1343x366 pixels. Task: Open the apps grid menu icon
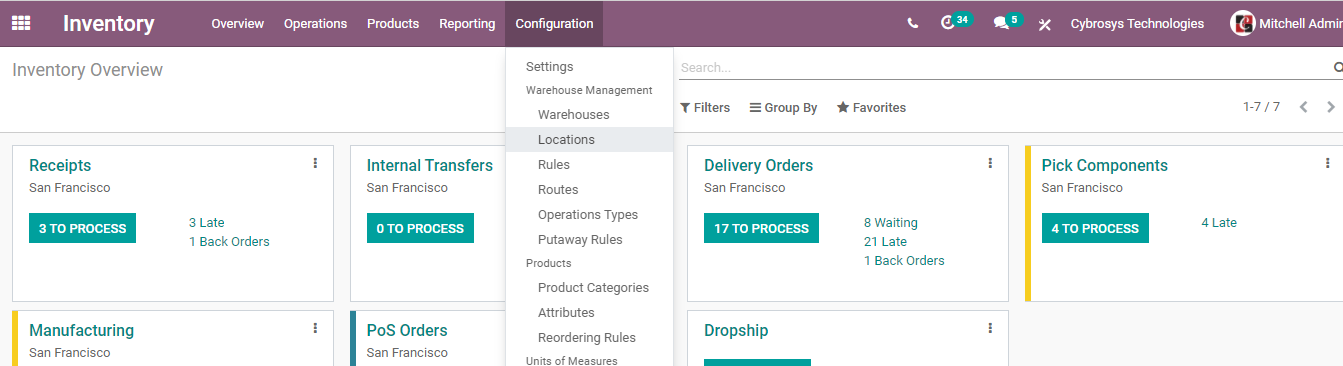[21, 23]
